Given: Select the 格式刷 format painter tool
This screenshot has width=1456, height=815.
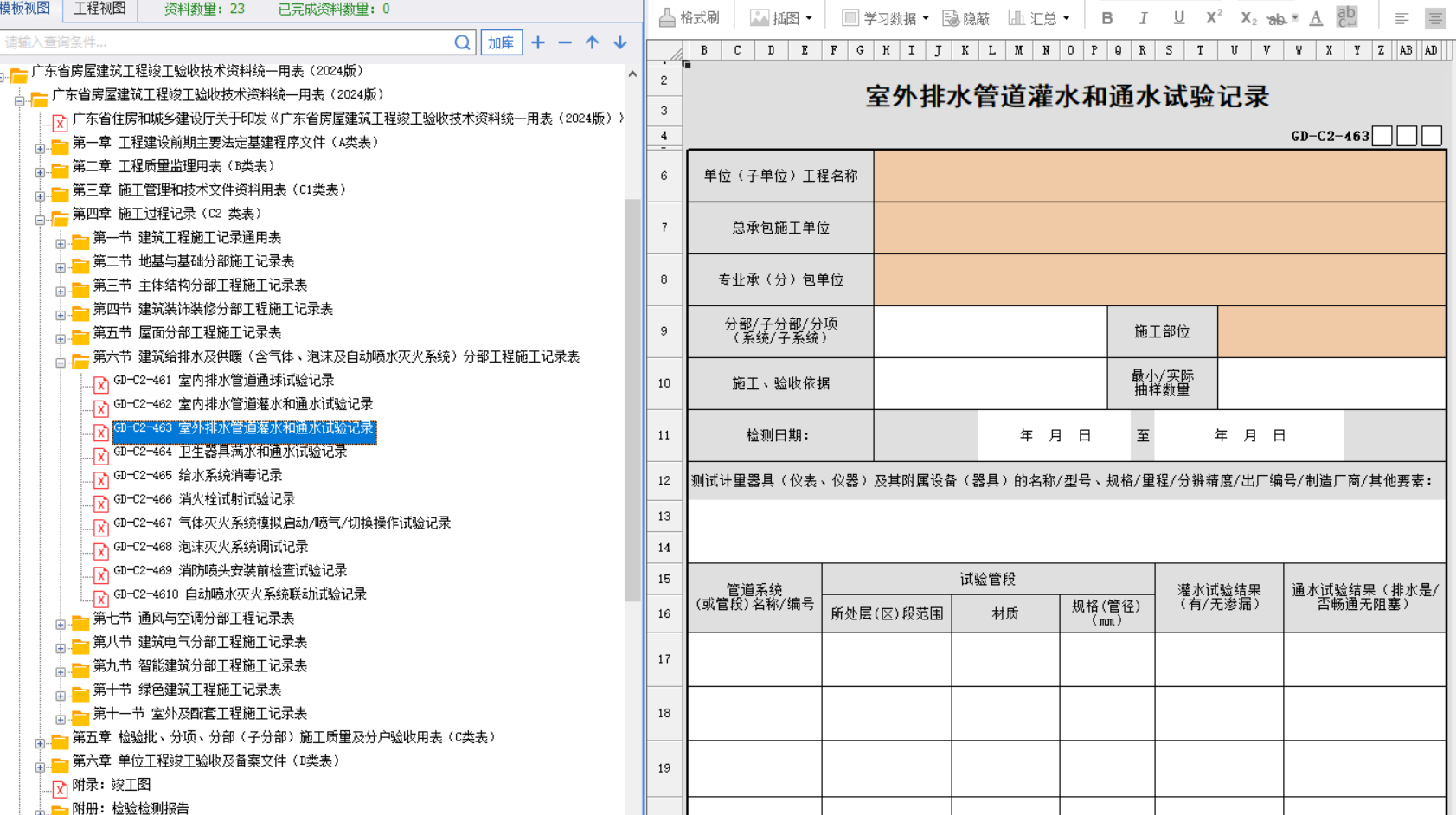Looking at the screenshot, I should point(689,18).
